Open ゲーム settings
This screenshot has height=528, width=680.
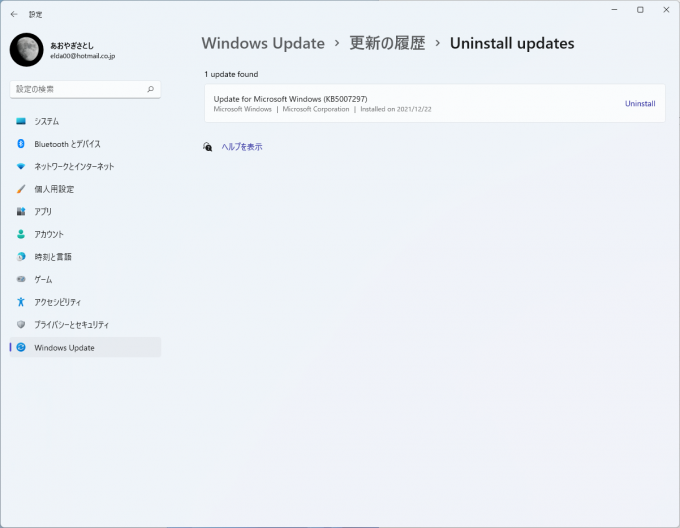tap(85, 280)
